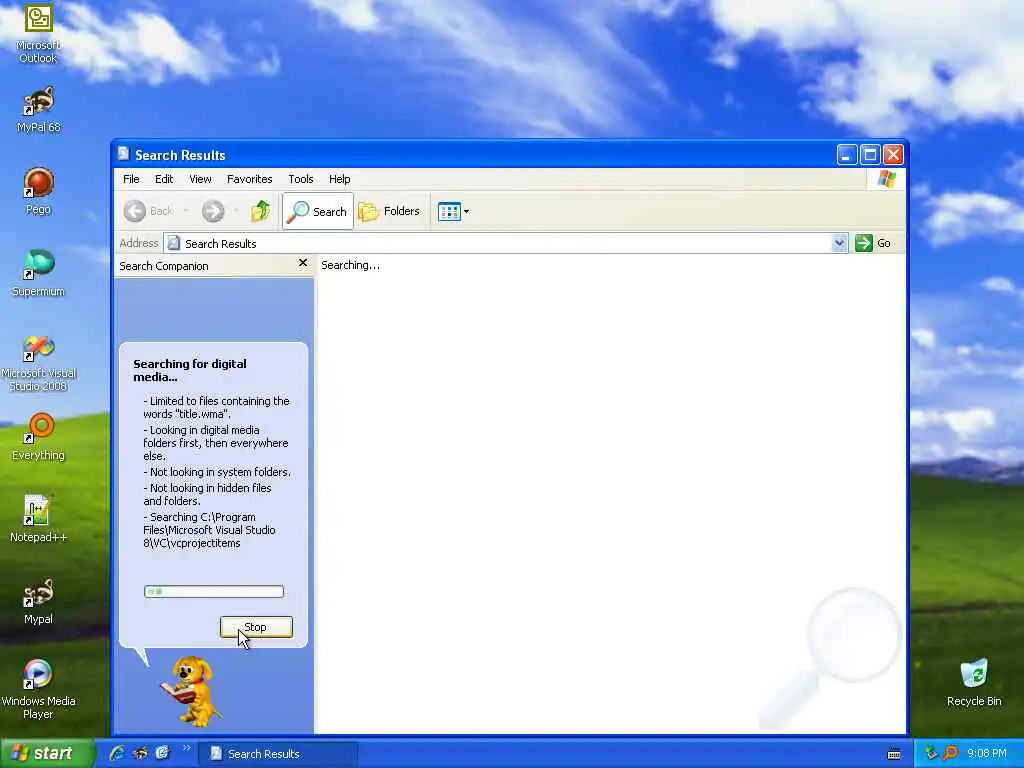
Task: Stop the current search
Action: [256, 627]
